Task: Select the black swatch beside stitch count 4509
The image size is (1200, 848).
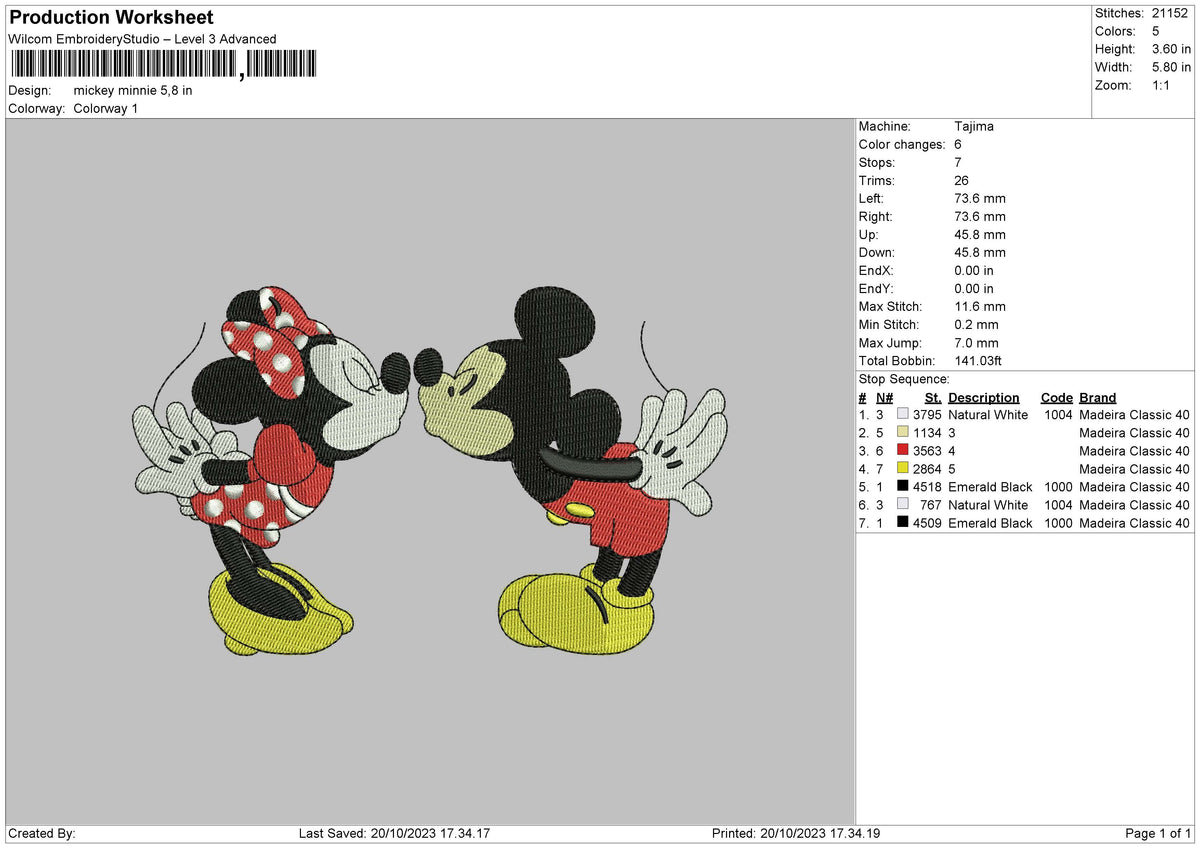Action: [x=903, y=523]
